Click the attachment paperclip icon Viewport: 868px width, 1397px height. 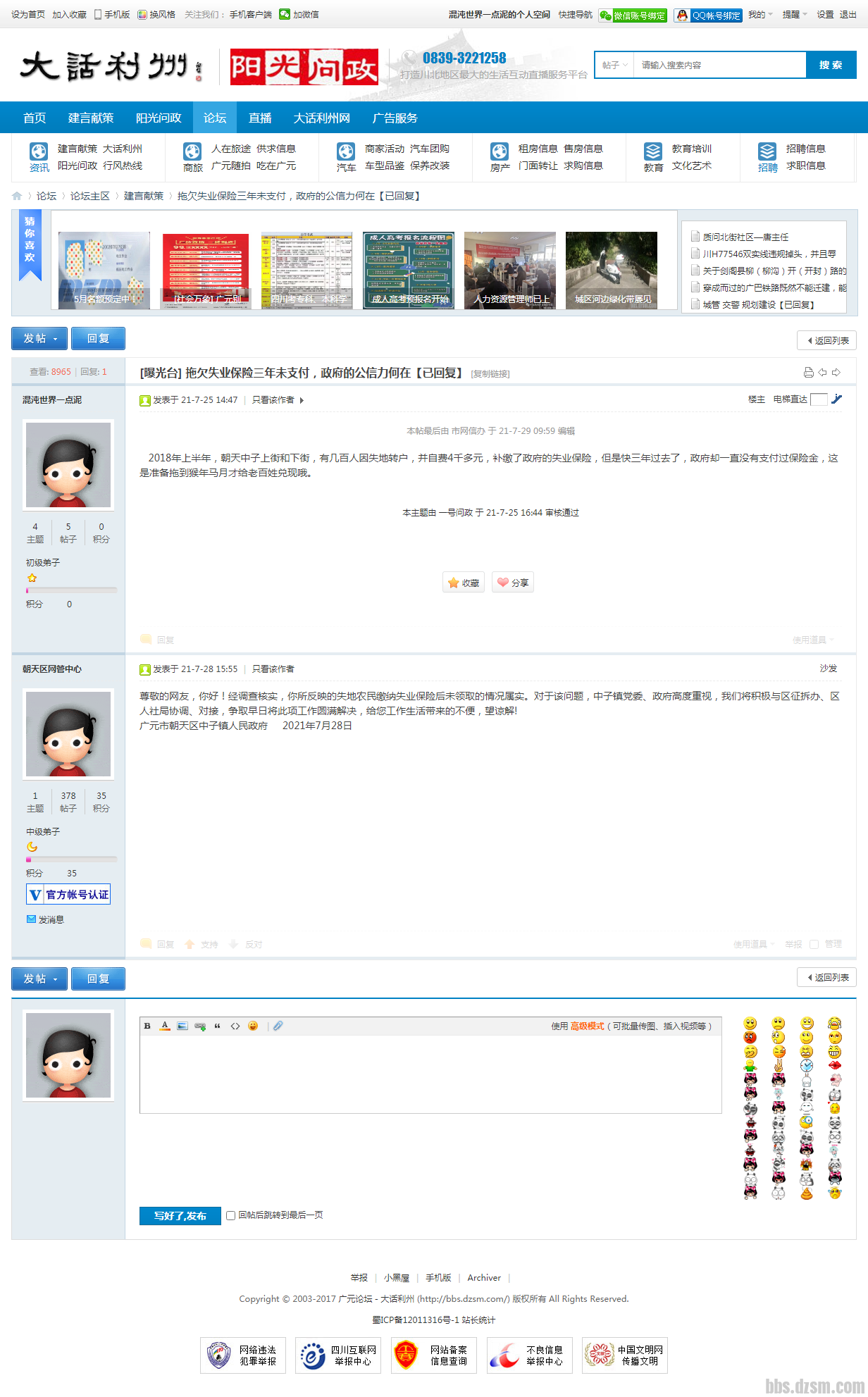[278, 1026]
